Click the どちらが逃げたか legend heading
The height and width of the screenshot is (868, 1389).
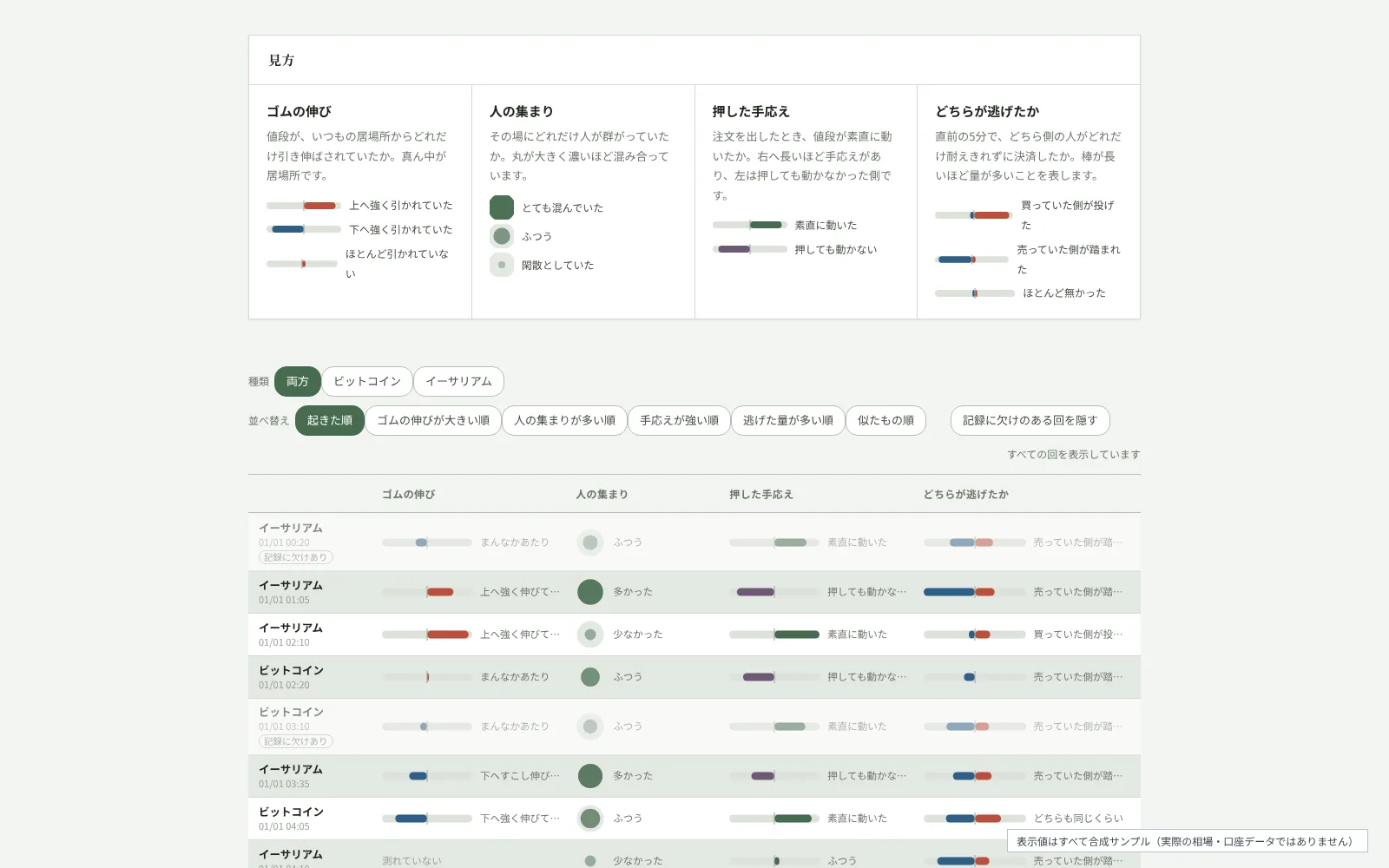(987, 111)
